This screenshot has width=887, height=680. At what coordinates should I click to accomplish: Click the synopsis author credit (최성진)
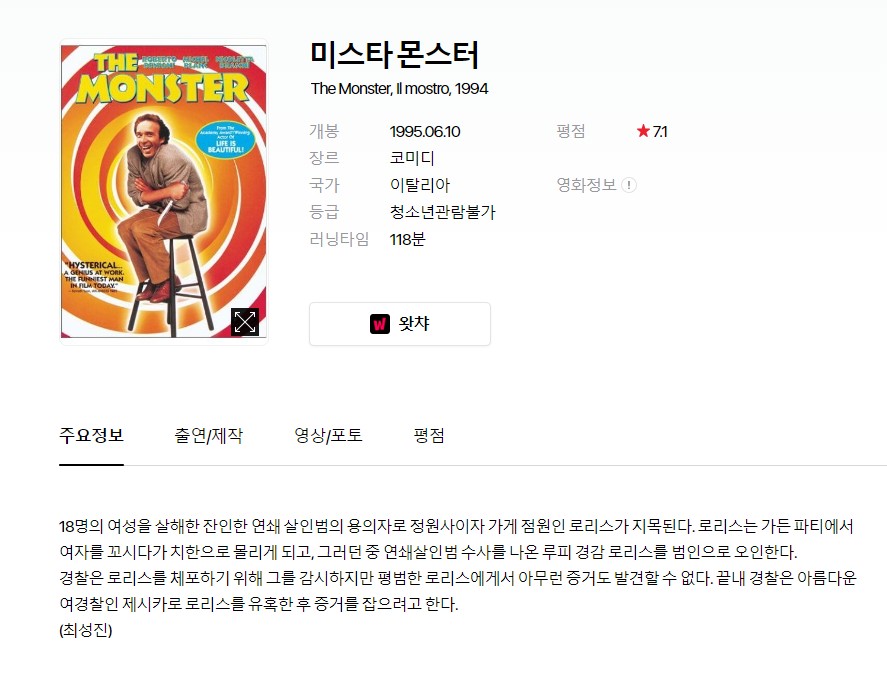tap(86, 630)
